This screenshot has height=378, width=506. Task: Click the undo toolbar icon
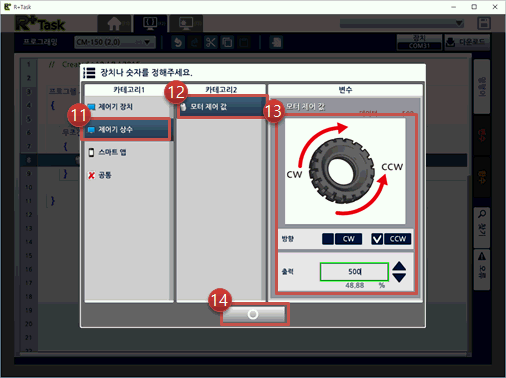coord(178,42)
